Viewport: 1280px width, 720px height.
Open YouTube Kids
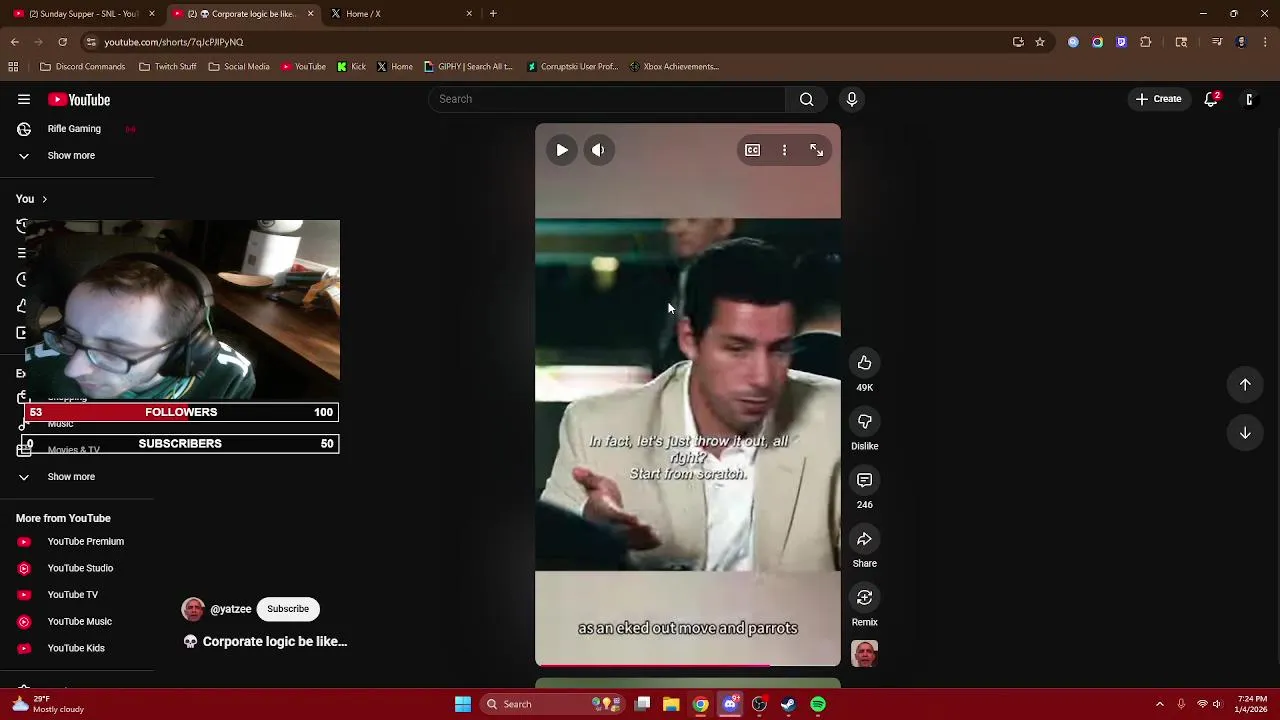pos(78,648)
